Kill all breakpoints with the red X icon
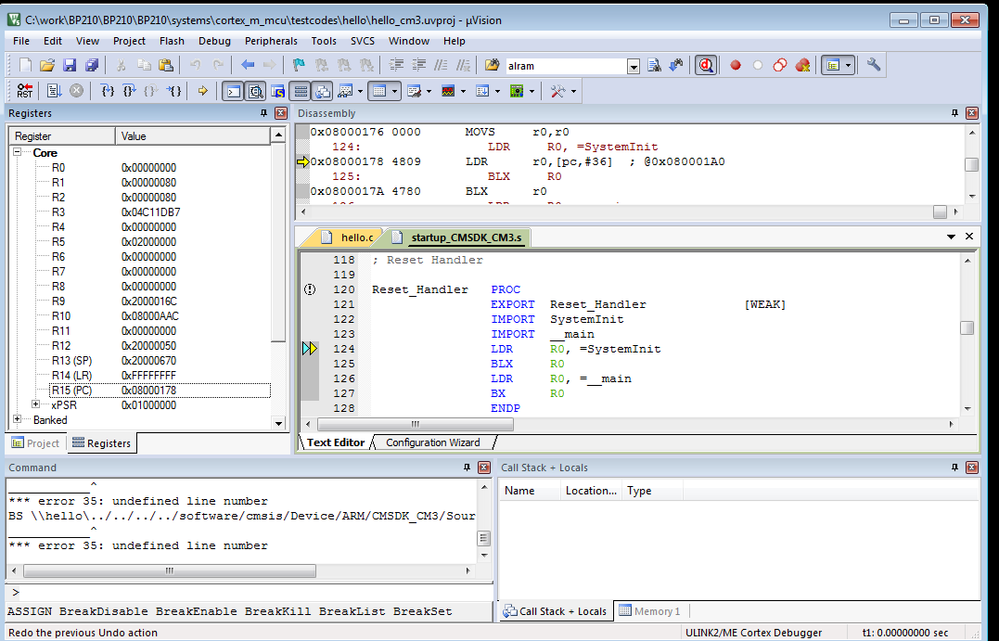Viewport: 999px width, 641px height. pos(803,65)
